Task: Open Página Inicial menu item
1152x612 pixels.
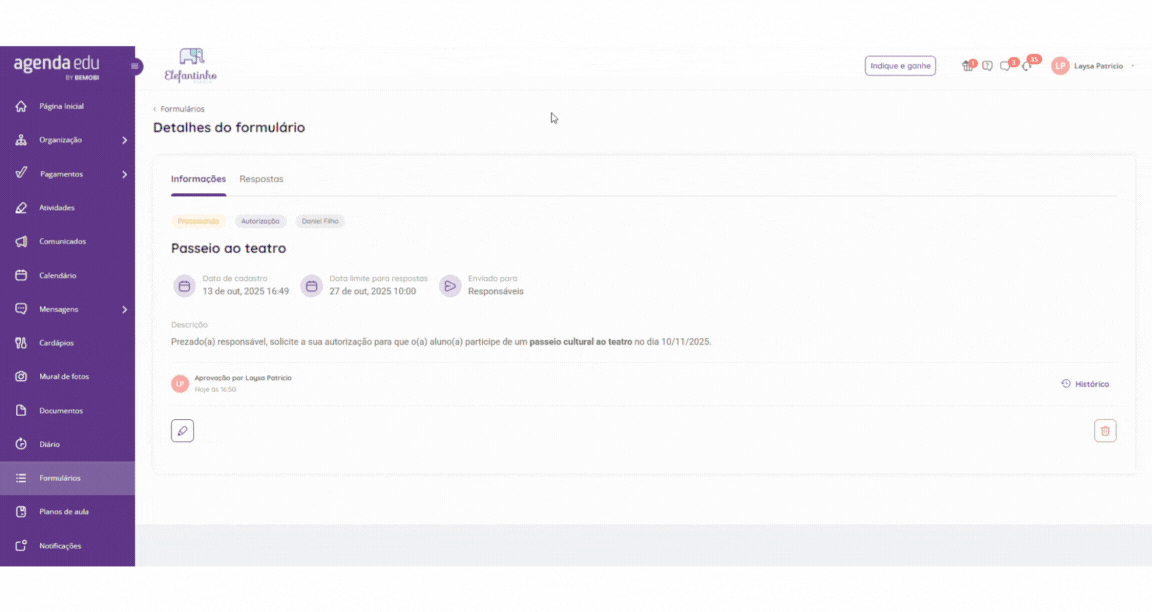Action: [x=68, y=107]
